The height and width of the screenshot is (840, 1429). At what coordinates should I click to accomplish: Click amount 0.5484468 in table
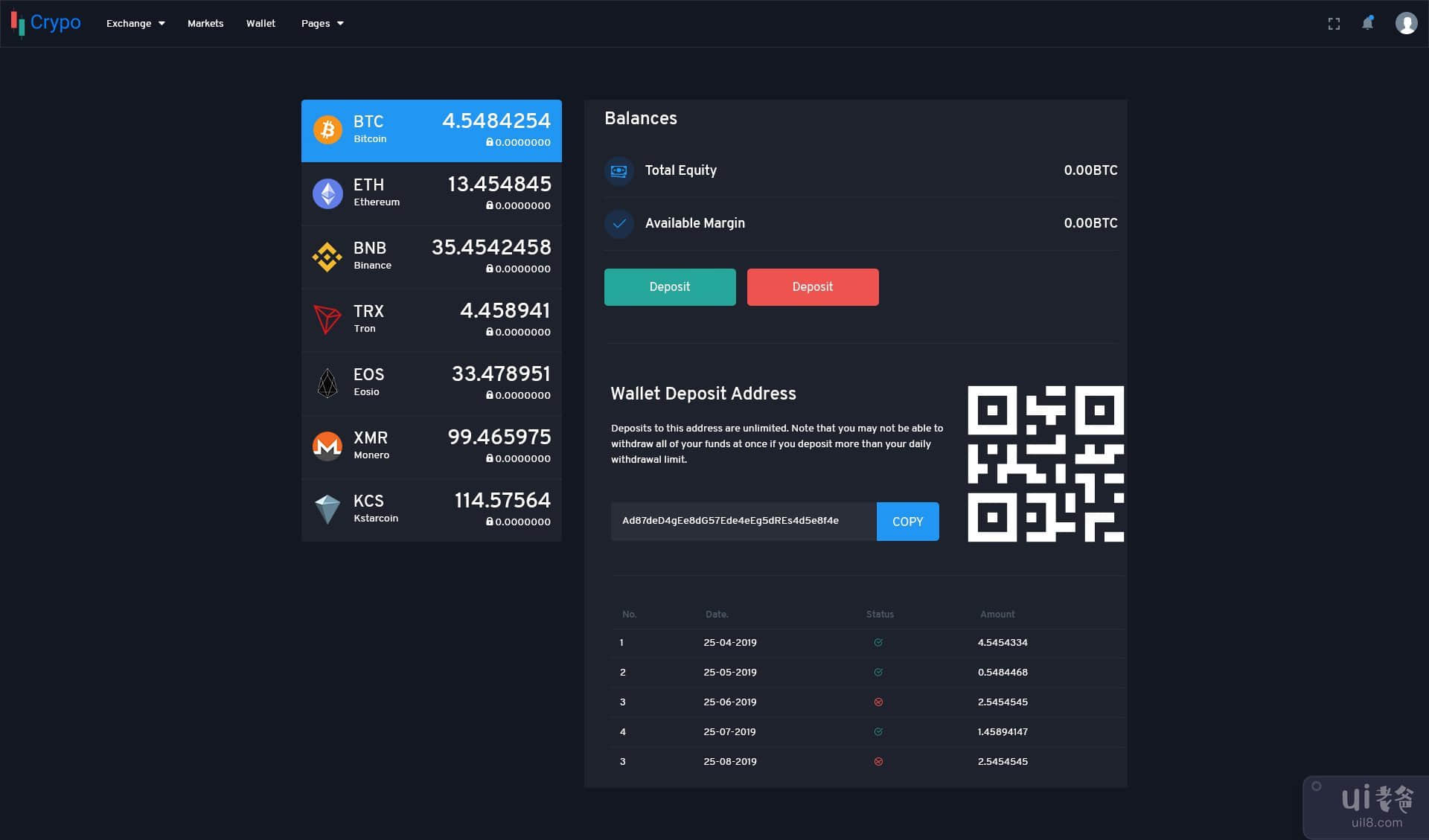pos(1003,673)
